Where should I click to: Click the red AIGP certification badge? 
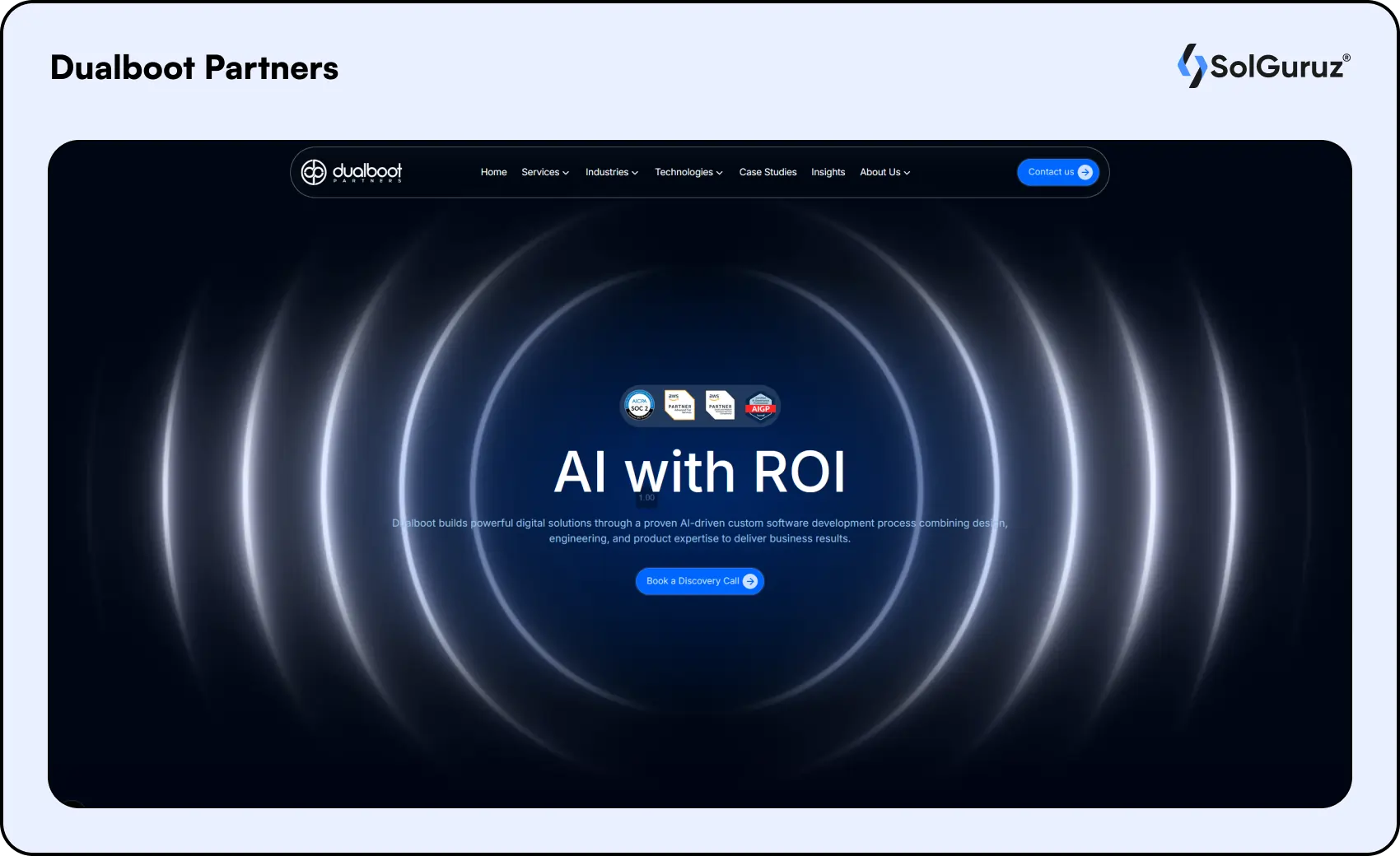(x=760, y=406)
